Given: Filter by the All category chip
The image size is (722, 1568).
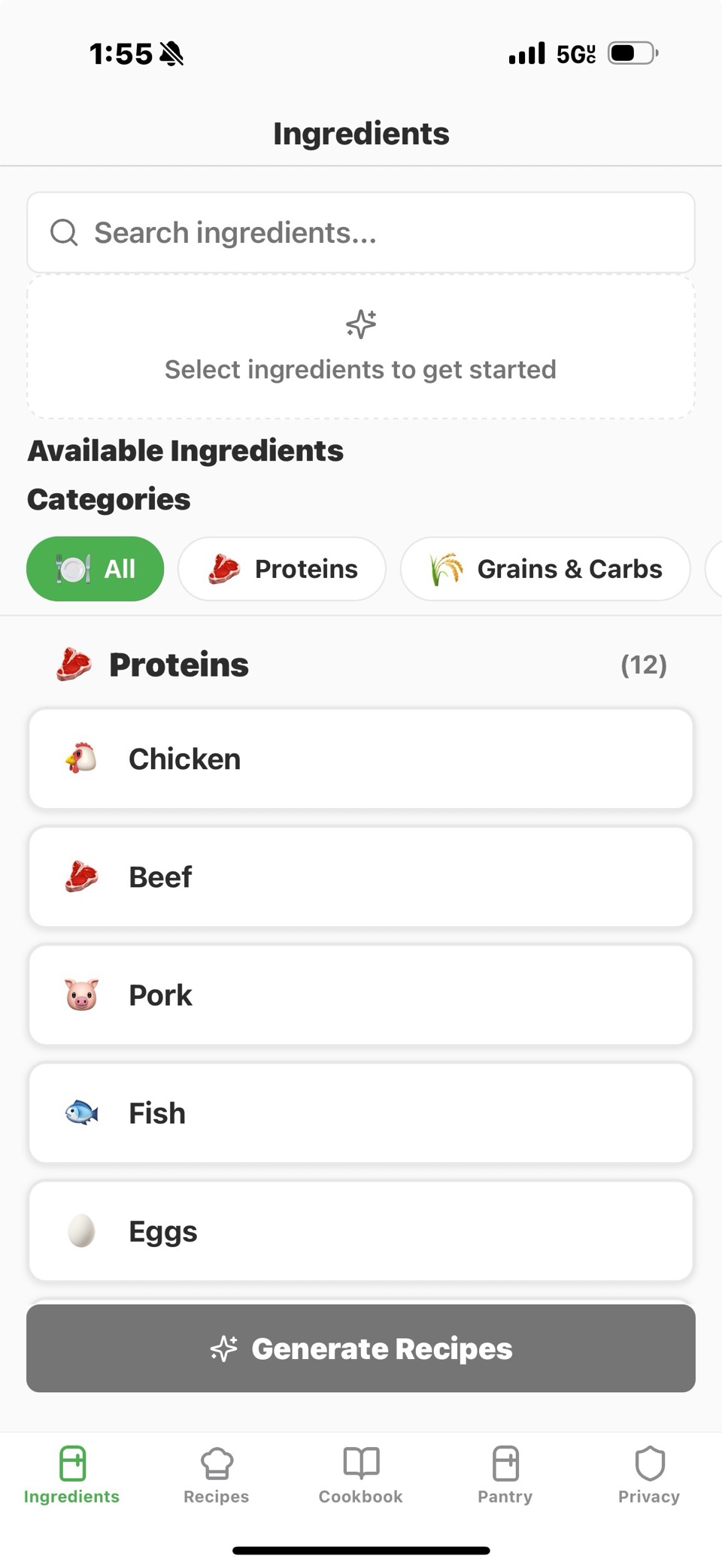Looking at the screenshot, I should coord(95,568).
